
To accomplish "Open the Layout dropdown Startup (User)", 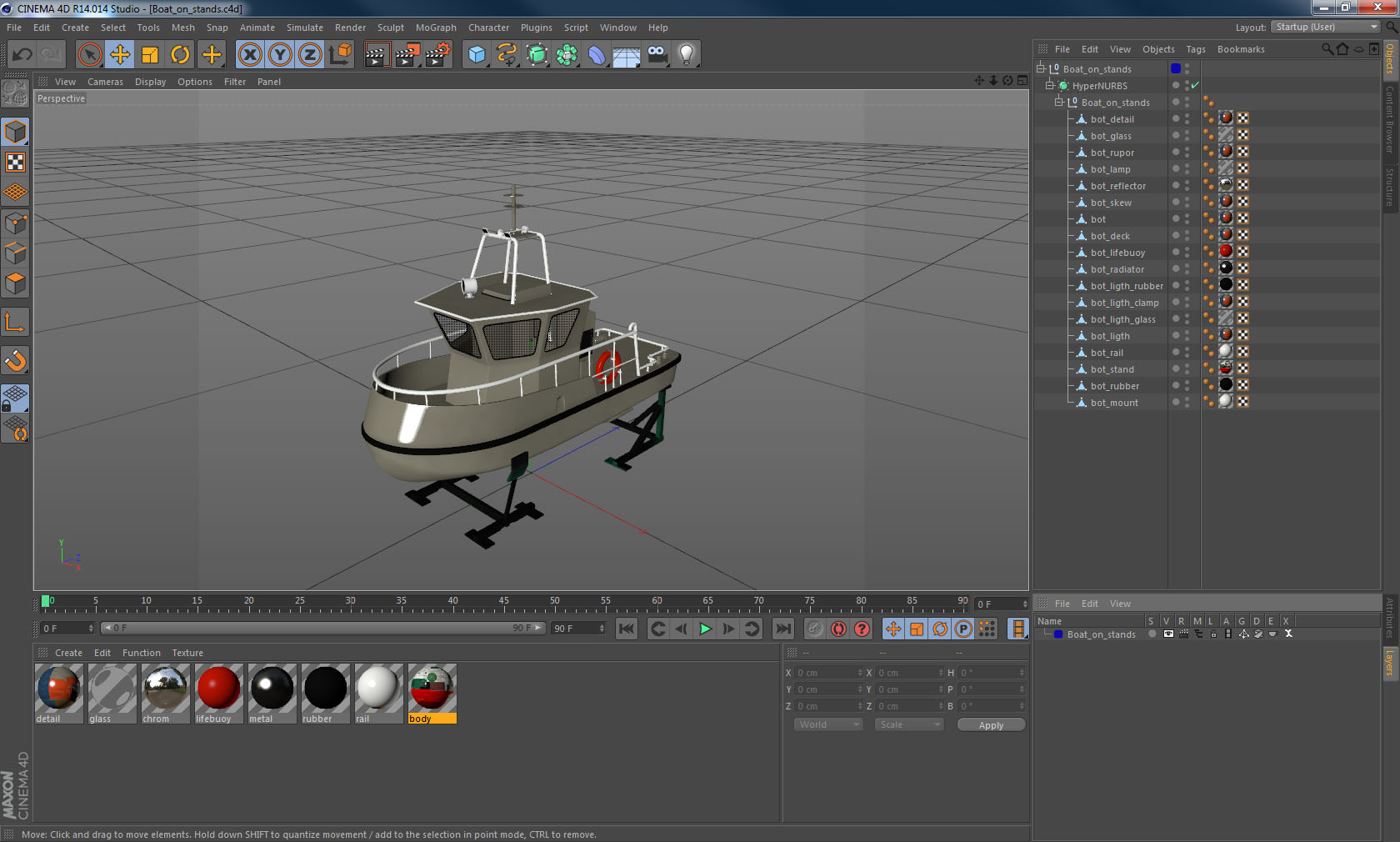I will 1326,27.
